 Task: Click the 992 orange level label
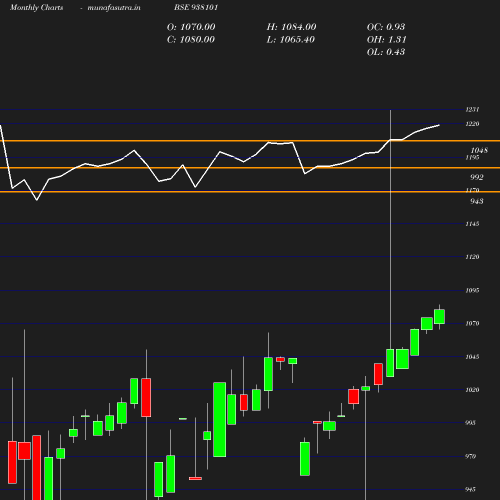477,177
